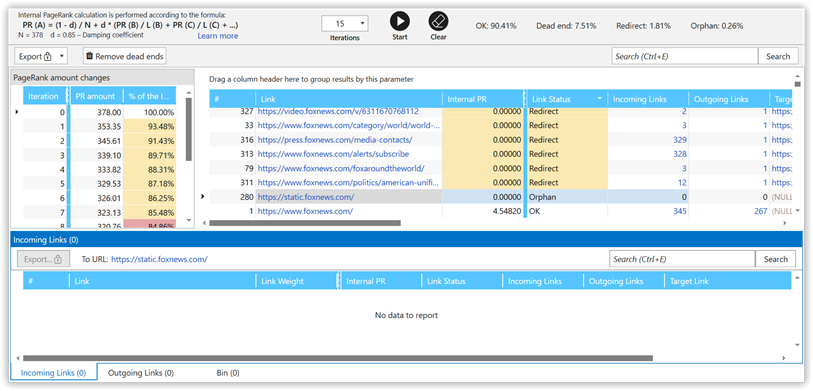Open the Learn more link

point(218,36)
